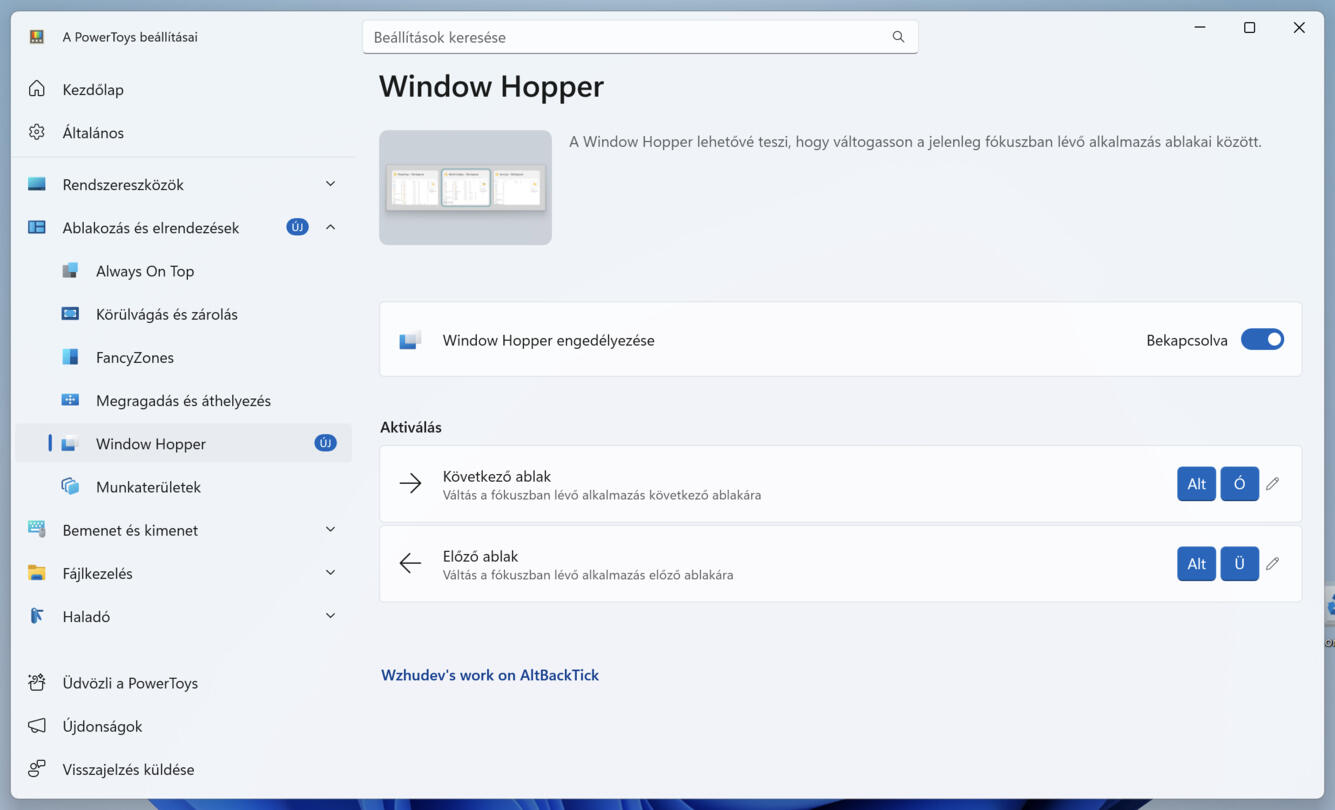Focus the Beállítások keresése search field

coord(640,37)
